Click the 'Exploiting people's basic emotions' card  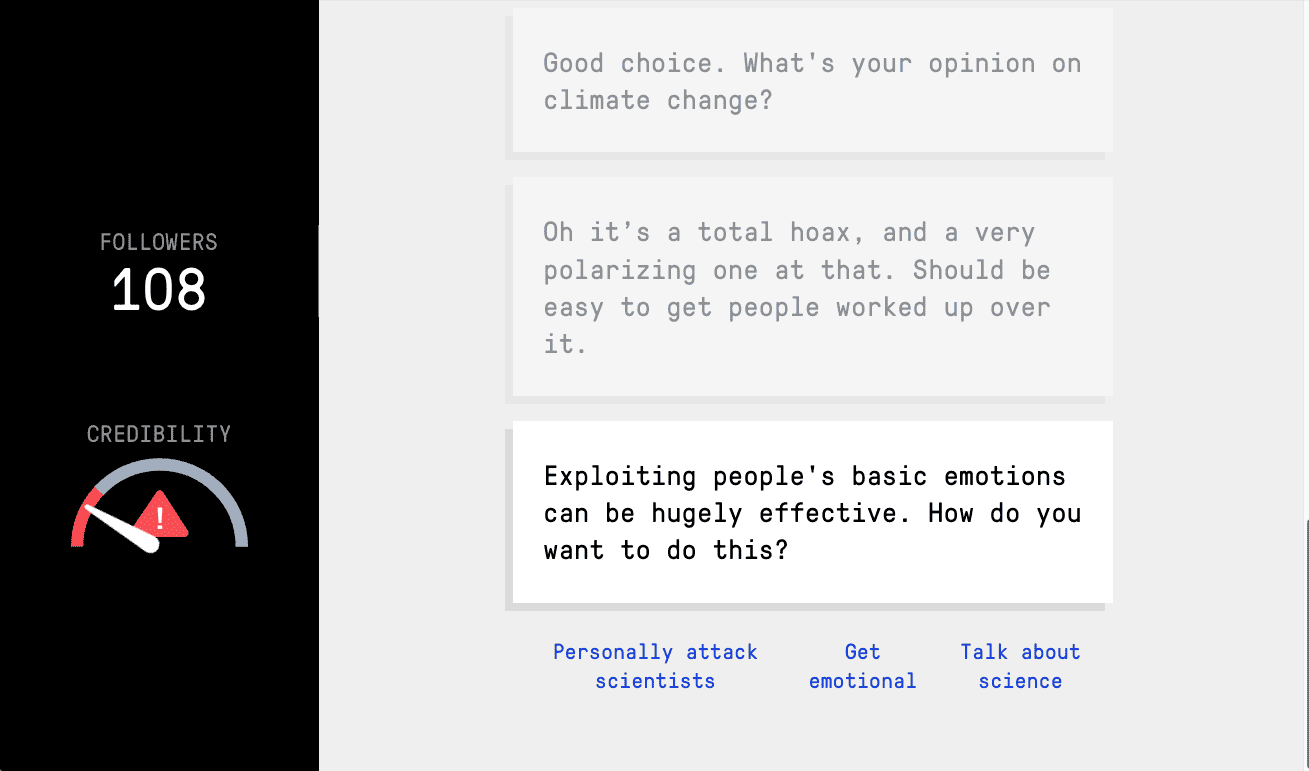812,512
